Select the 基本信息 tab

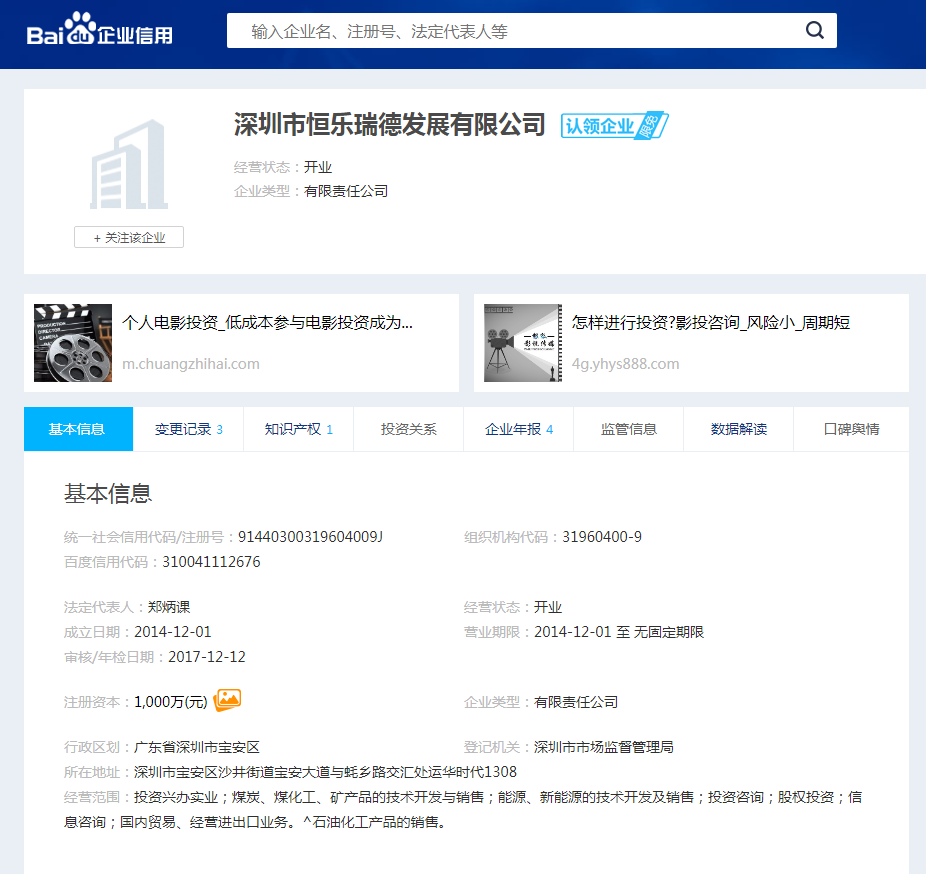(x=78, y=429)
